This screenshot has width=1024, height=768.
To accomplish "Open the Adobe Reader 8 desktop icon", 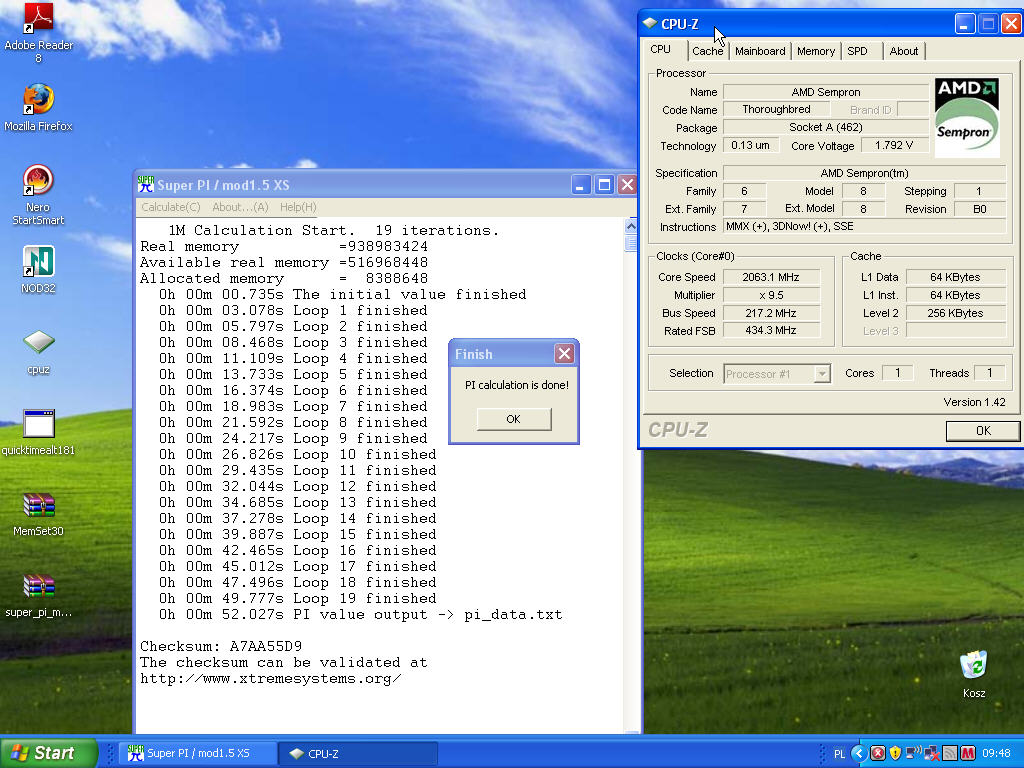I will click(38, 19).
